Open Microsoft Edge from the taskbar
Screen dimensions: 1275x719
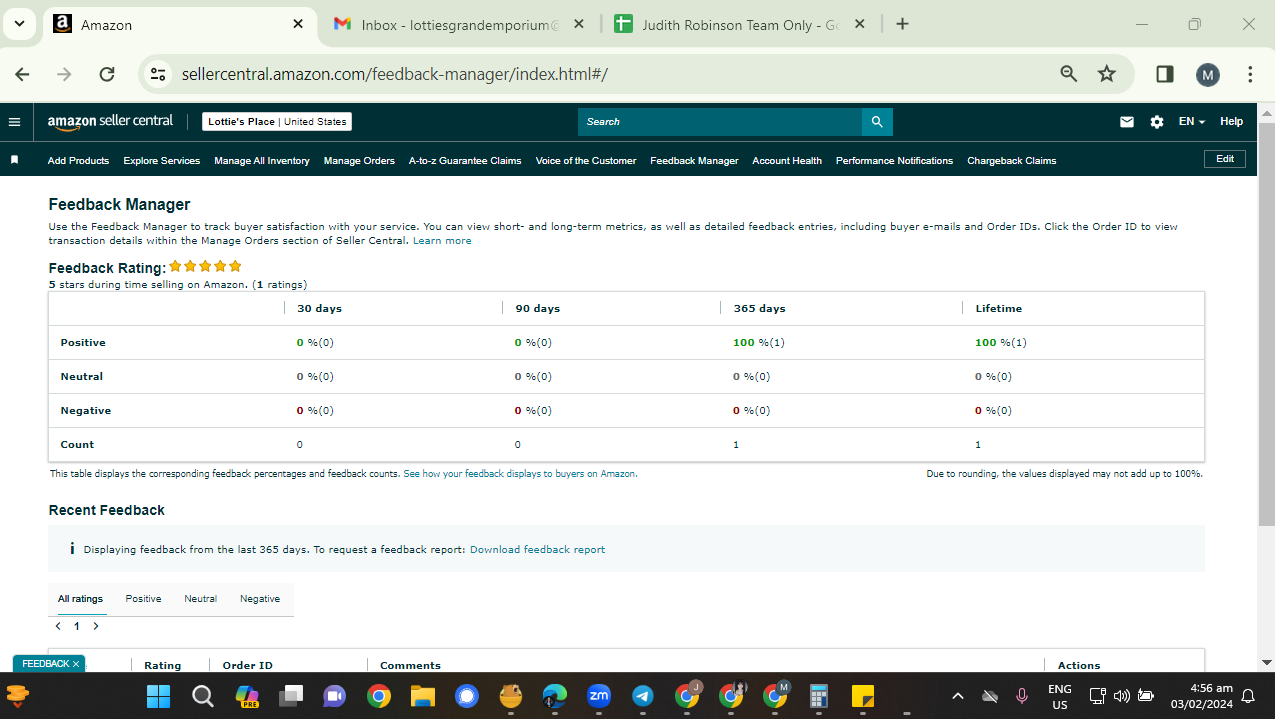(x=555, y=696)
